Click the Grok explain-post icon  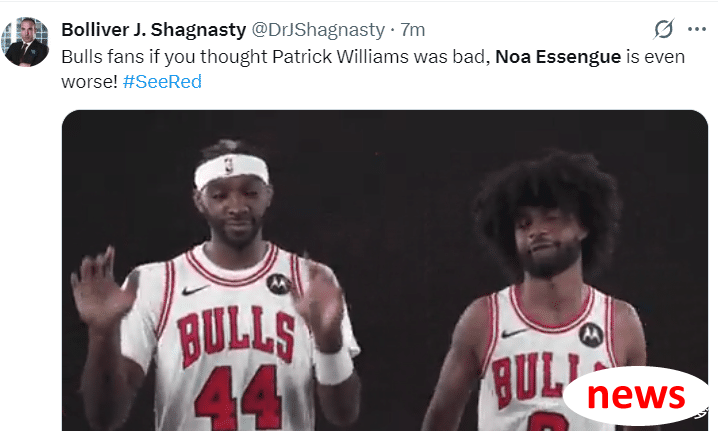click(x=664, y=29)
